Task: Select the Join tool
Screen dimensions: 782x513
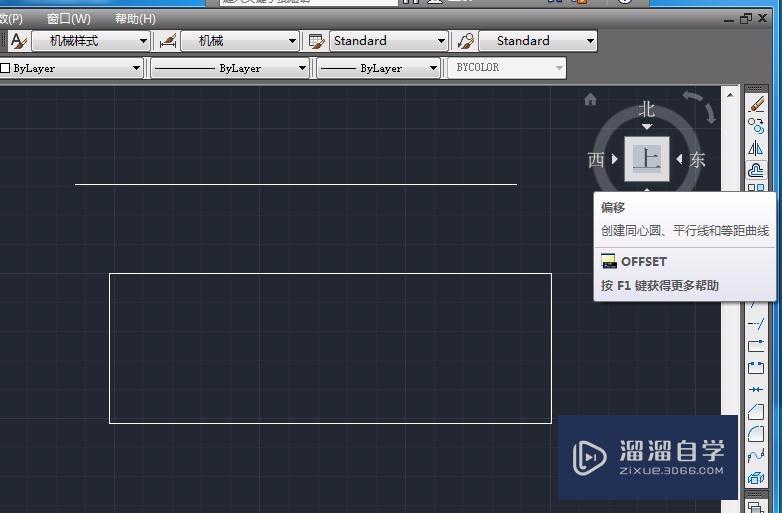Action: click(756, 389)
